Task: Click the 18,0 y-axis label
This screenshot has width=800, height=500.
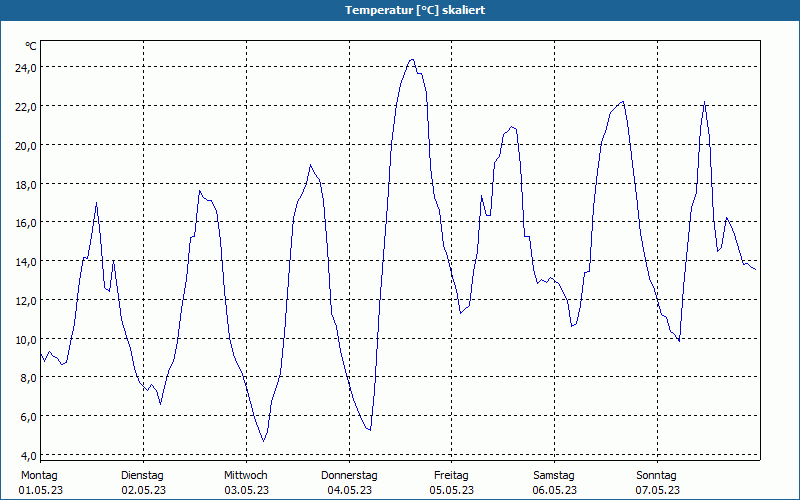Action: click(24, 184)
